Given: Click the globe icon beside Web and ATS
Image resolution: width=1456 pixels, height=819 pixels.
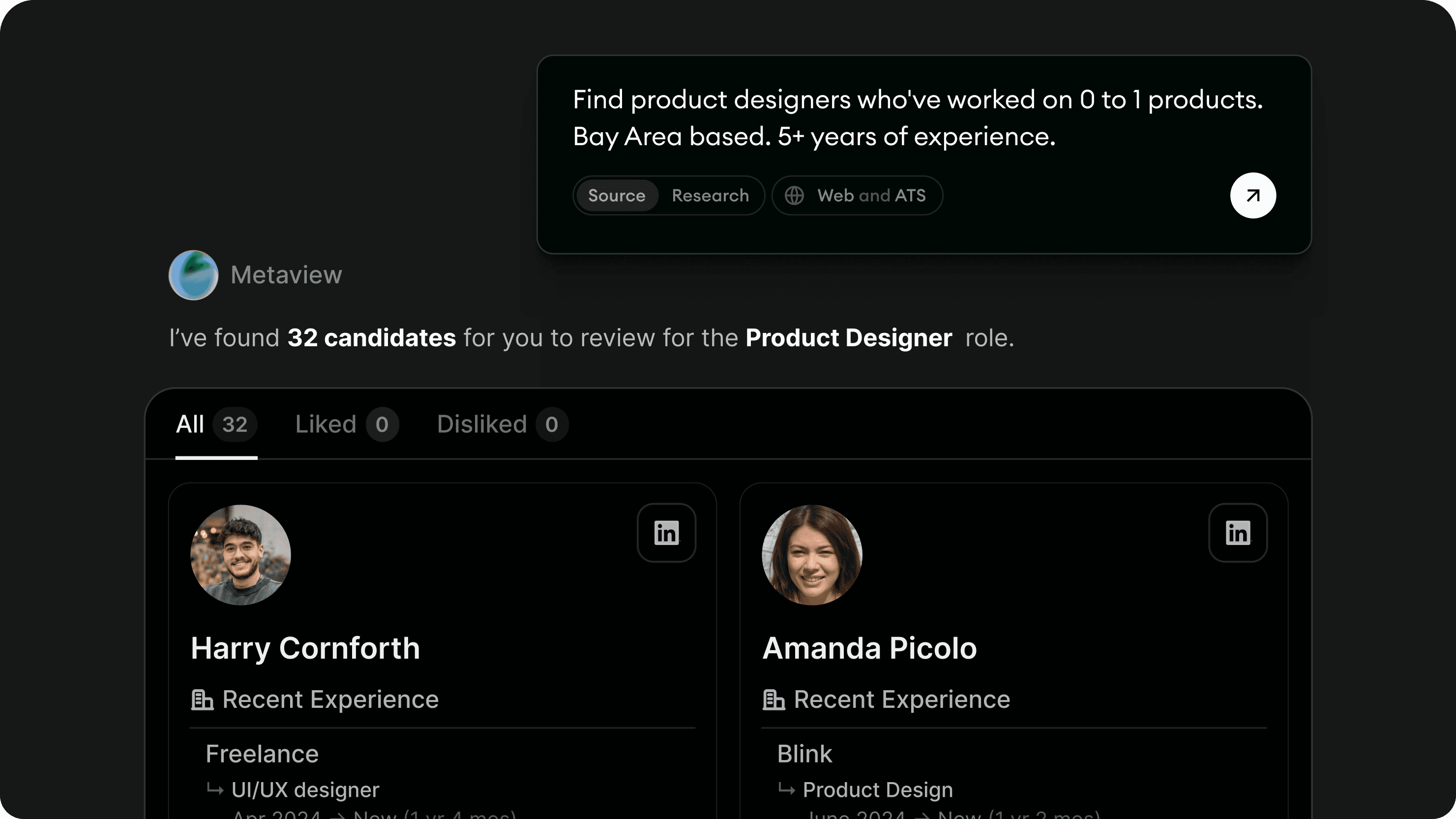Looking at the screenshot, I should (794, 196).
